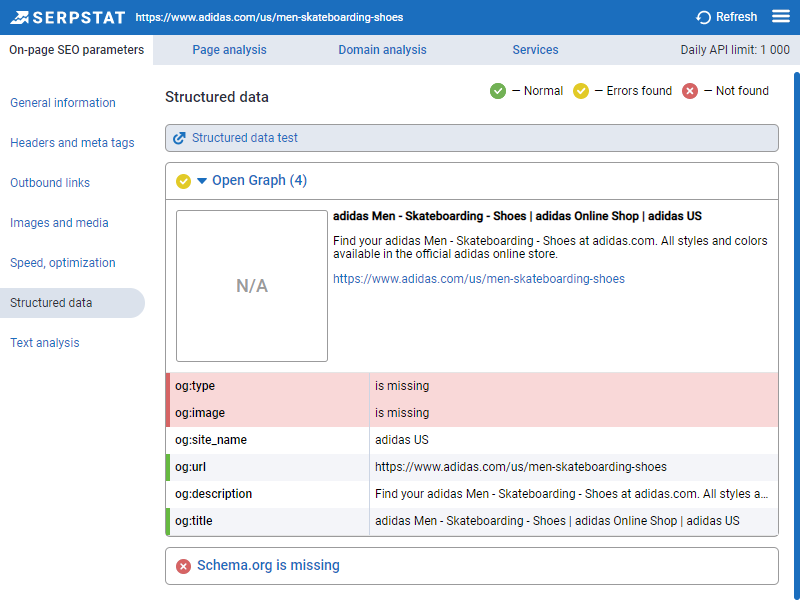
Task: Open General information in the sidebar
Action: click(x=63, y=103)
